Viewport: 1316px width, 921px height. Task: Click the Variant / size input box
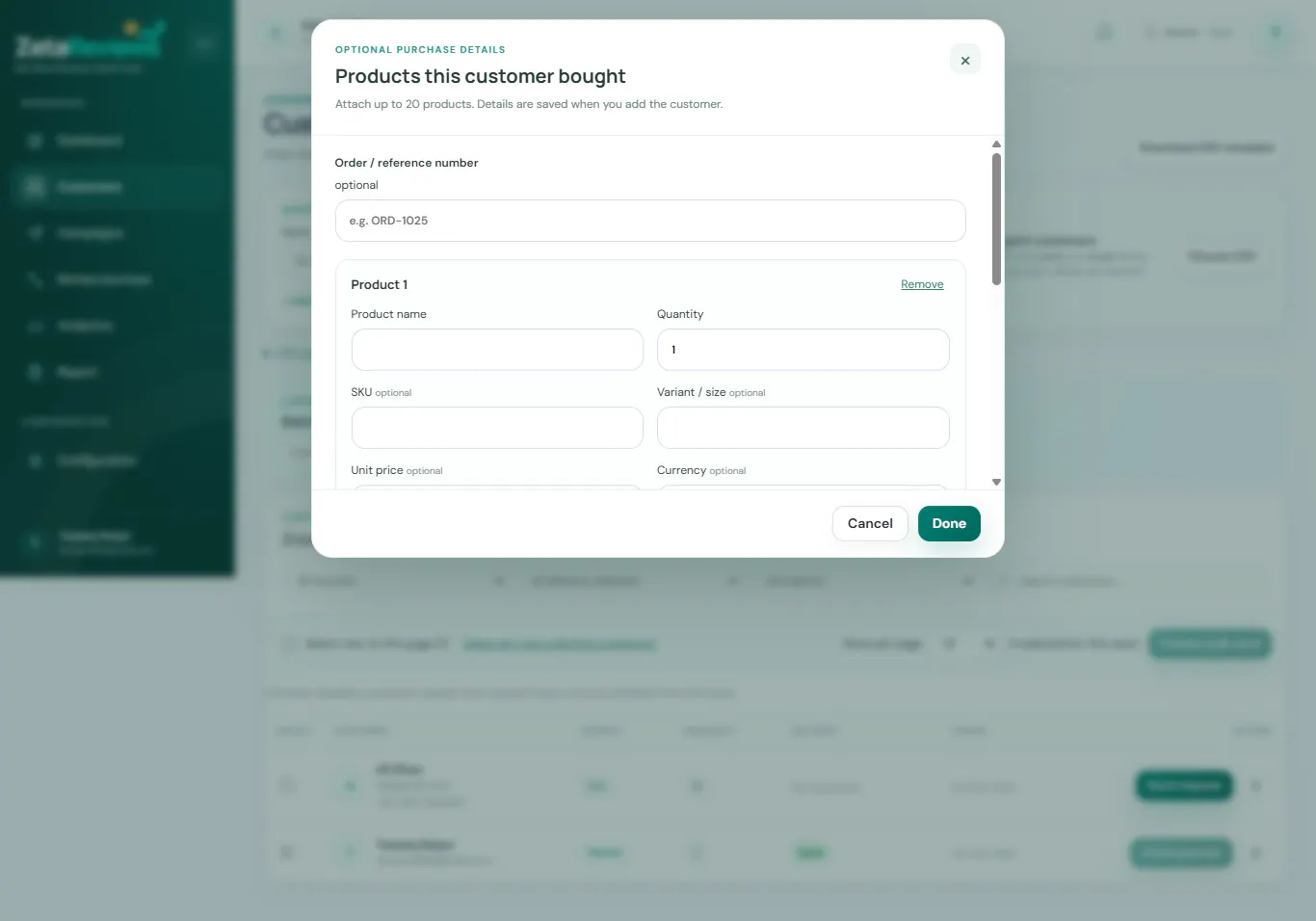(803, 428)
